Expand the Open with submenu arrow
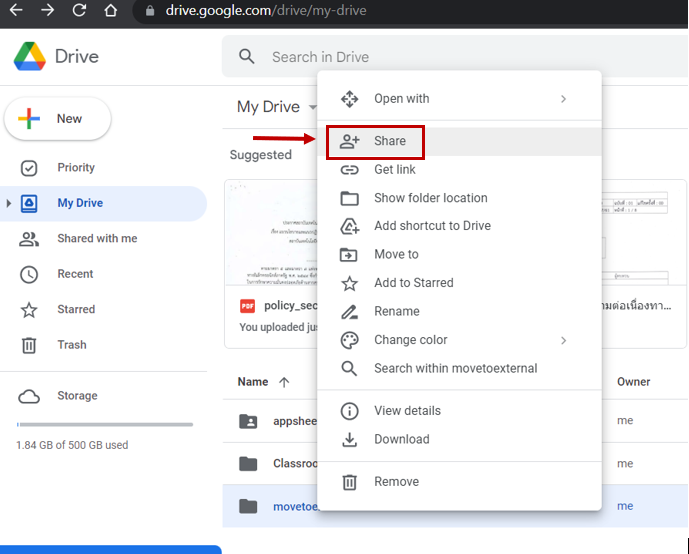689x554 pixels. 563,99
